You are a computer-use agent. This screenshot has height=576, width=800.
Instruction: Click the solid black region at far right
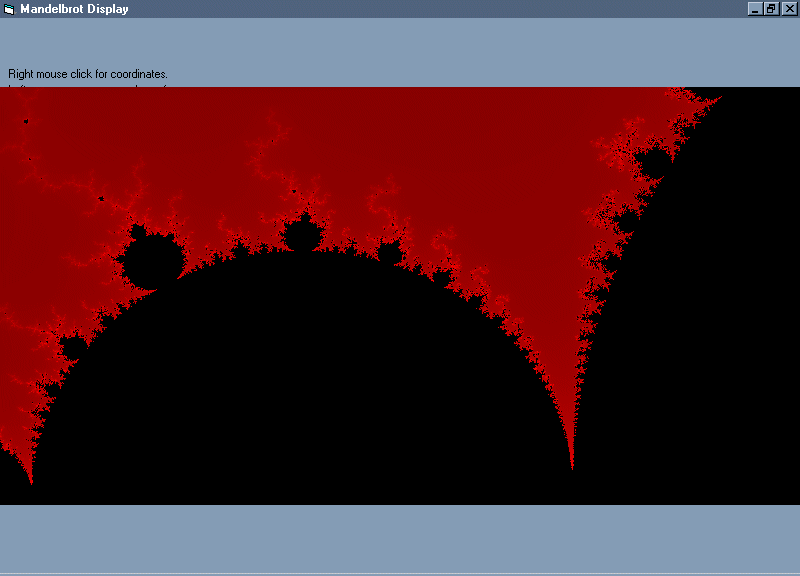pyautogui.click(x=720, y=330)
